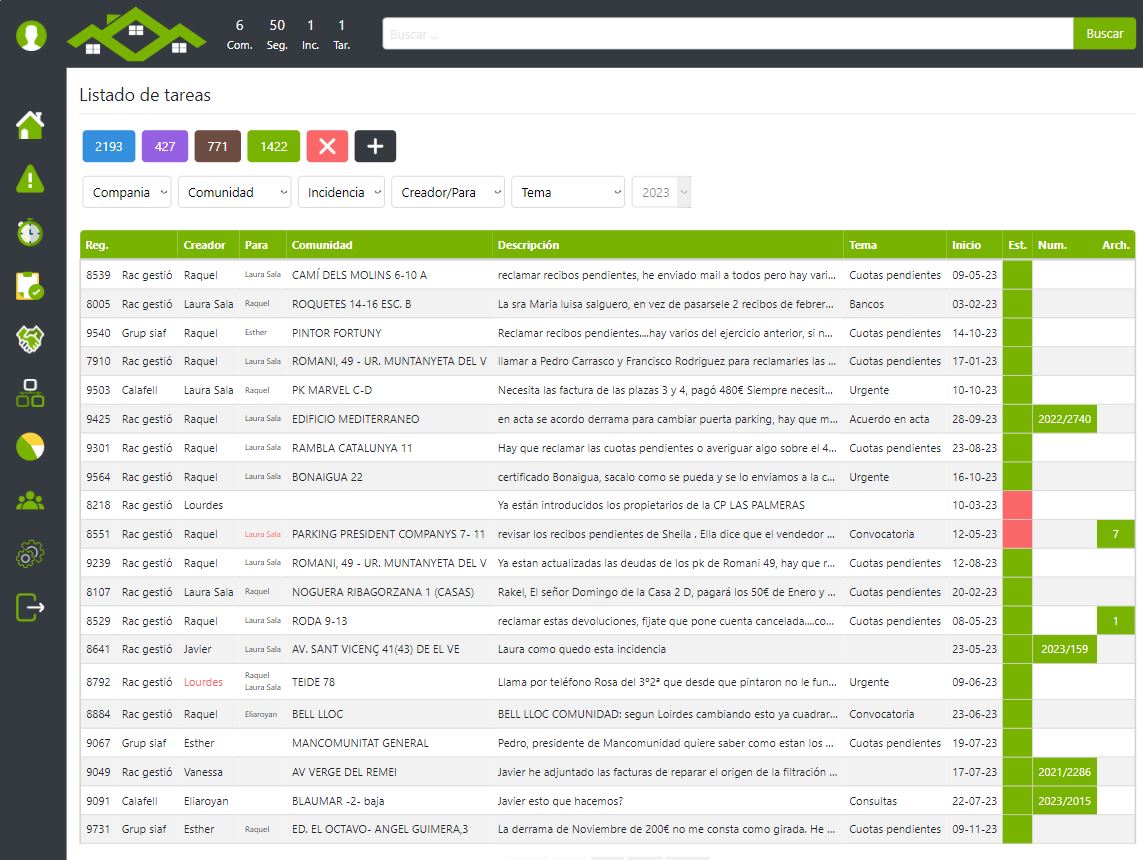Click the handshake icon in sidebar
1143x860 pixels.
tap(30, 339)
